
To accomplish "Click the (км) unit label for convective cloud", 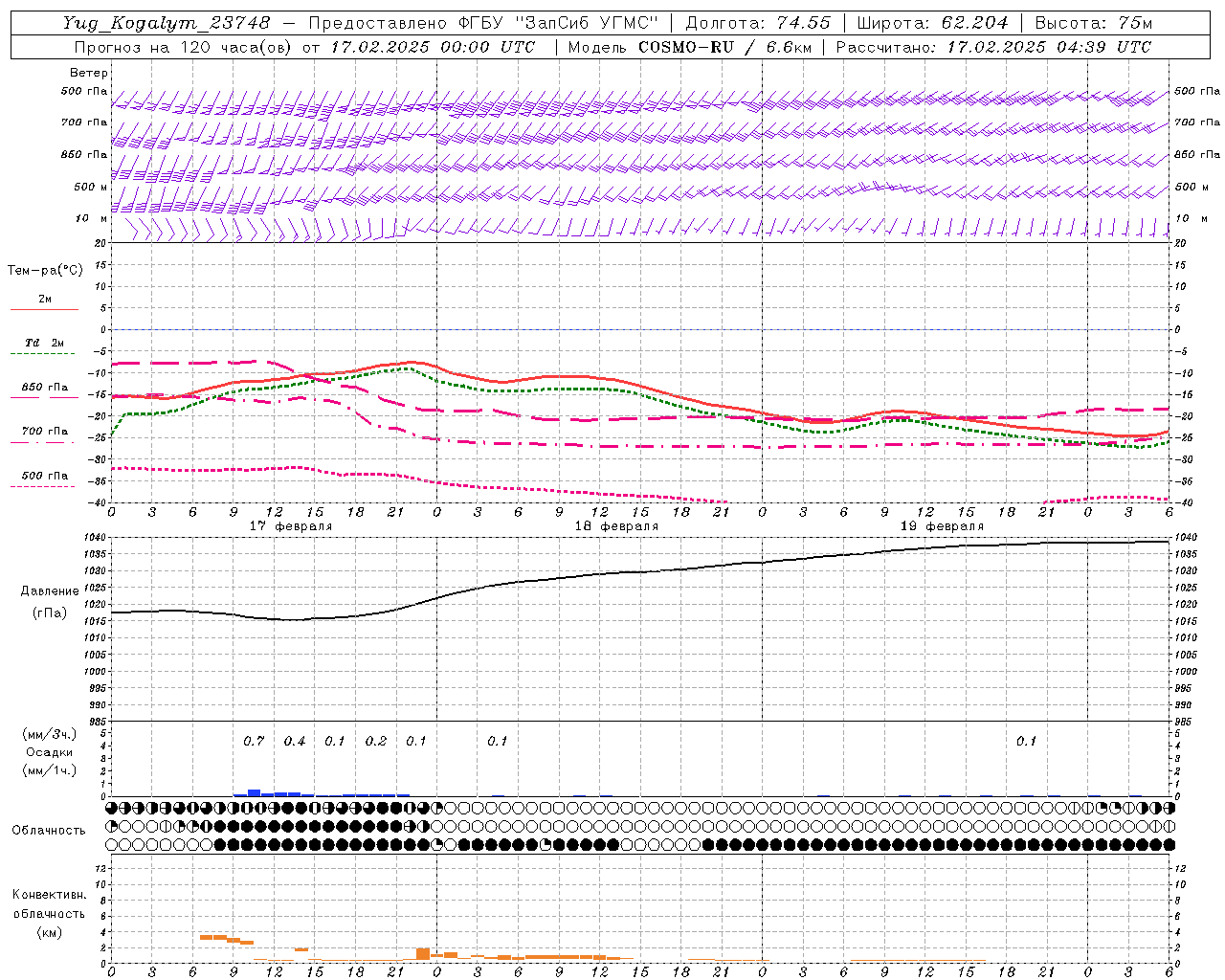I will tap(49, 932).
